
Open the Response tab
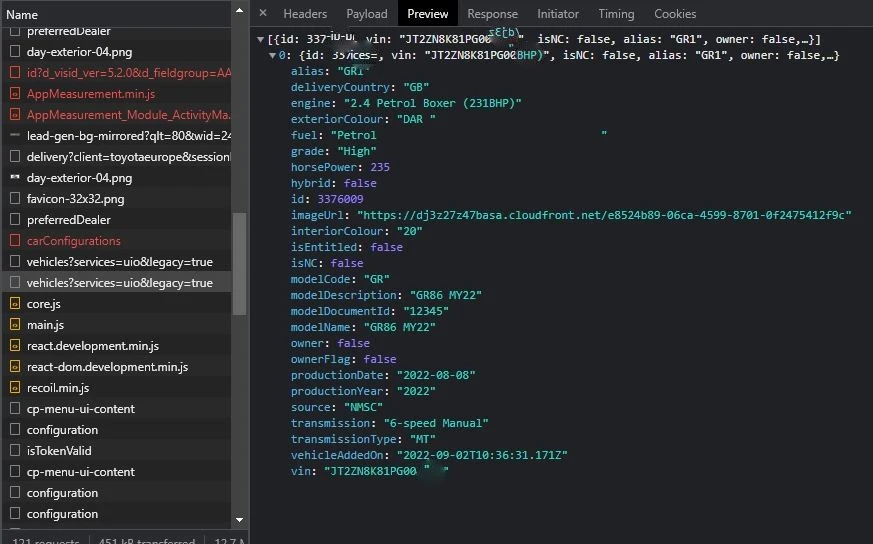(492, 14)
